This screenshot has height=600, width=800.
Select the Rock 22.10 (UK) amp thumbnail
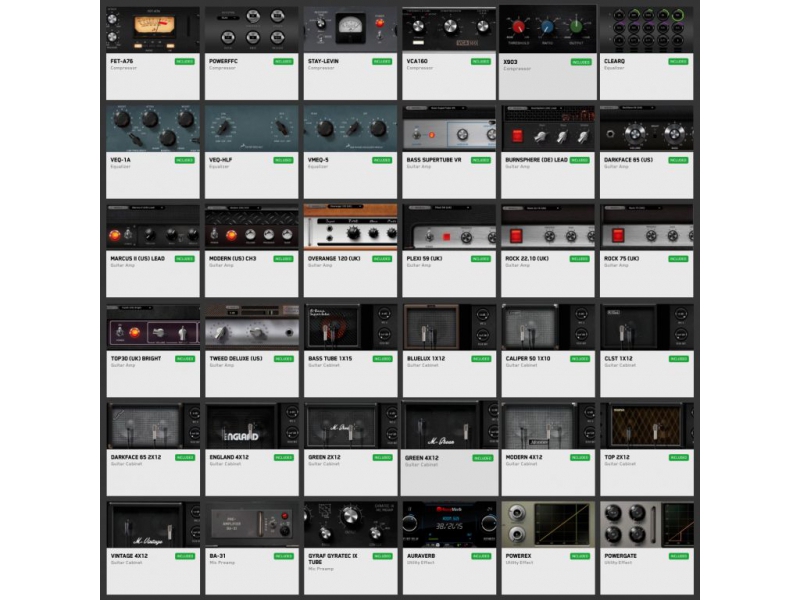point(548,228)
